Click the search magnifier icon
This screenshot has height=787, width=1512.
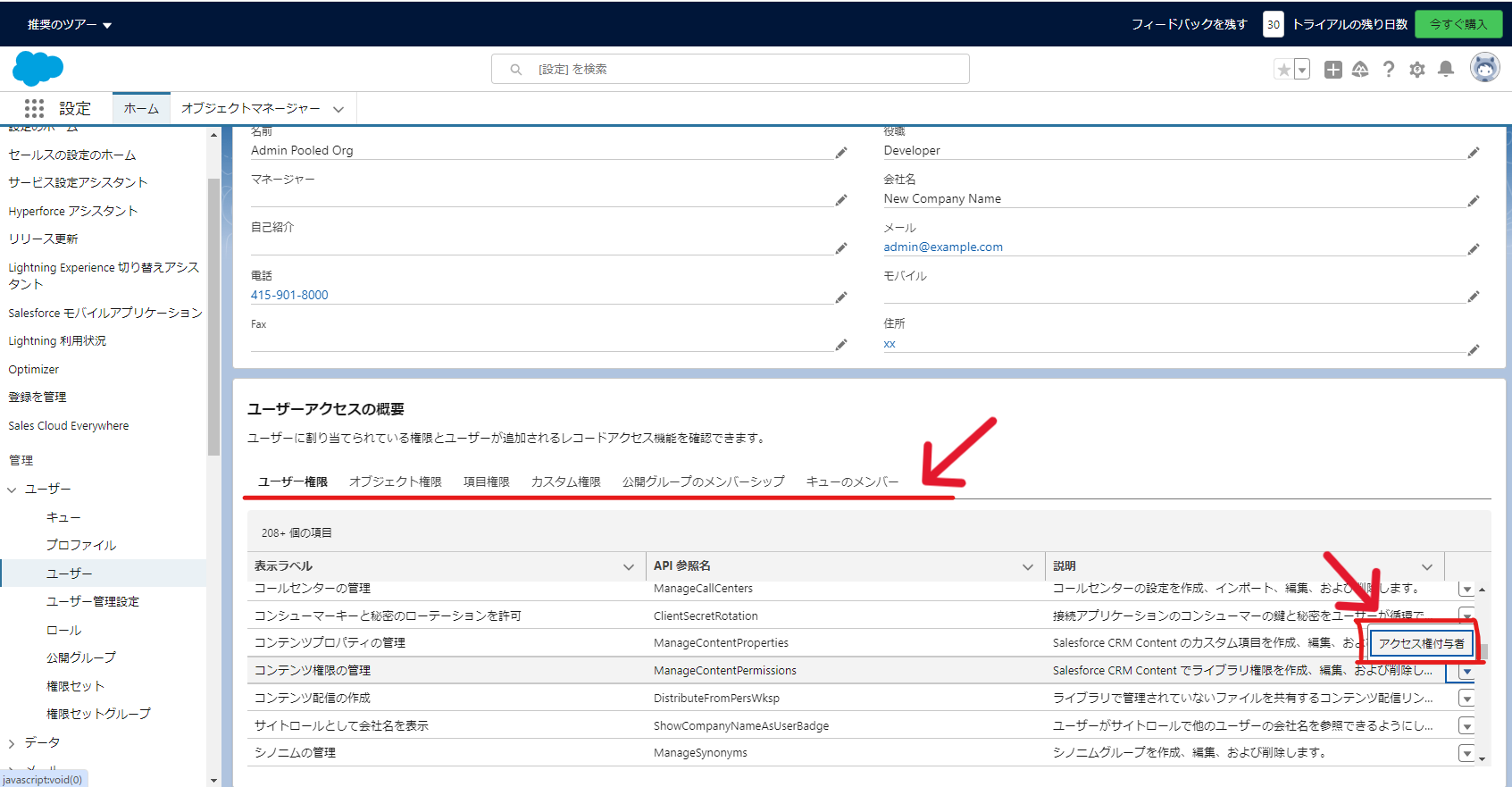click(x=516, y=69)
